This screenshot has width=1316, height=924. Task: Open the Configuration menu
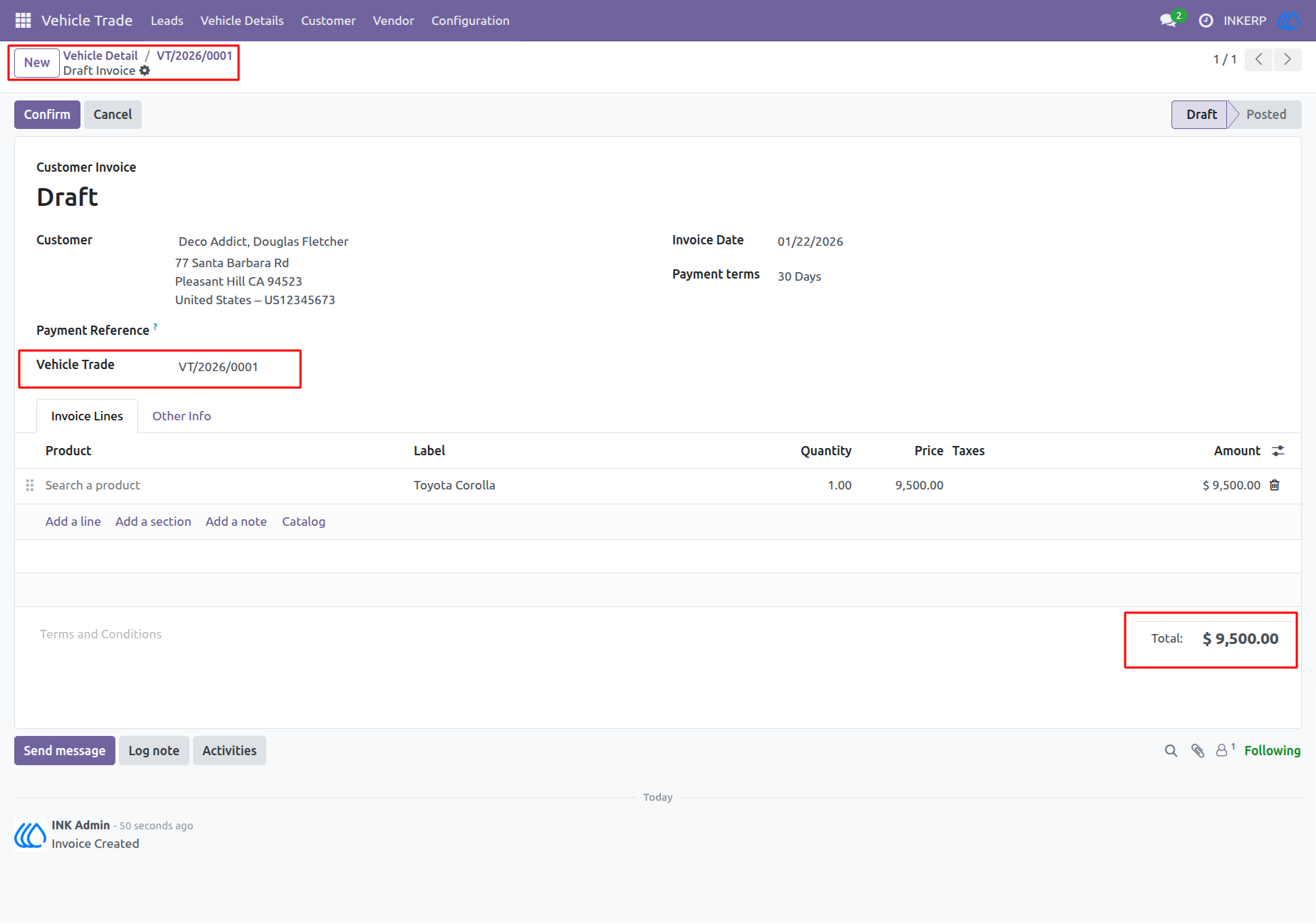[x=470, y=21]
